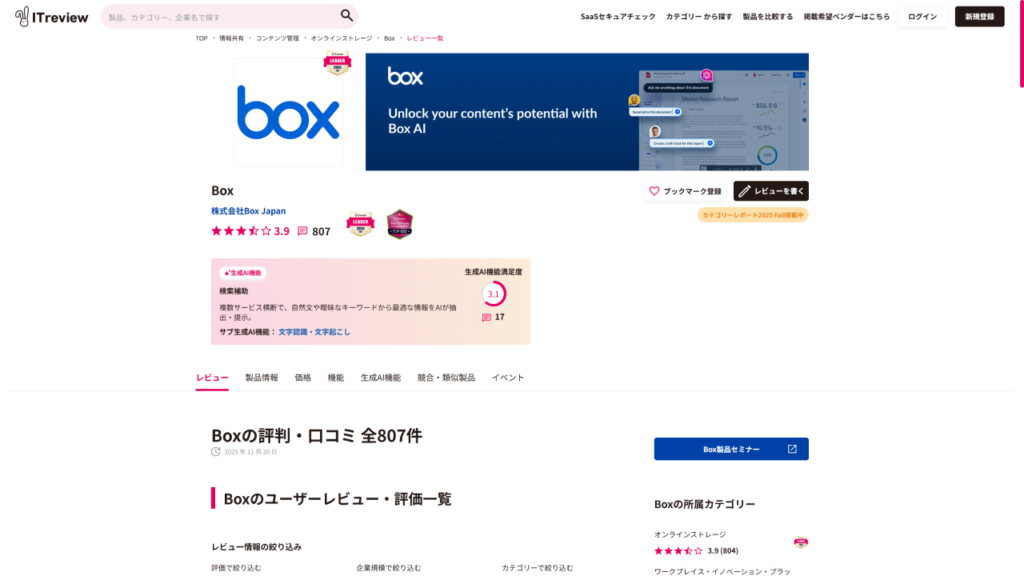Click the hexagonal Top 50 award badge
Viewport: 1024px width, 576px height.
pyautogui.click(x=400, y=225)
